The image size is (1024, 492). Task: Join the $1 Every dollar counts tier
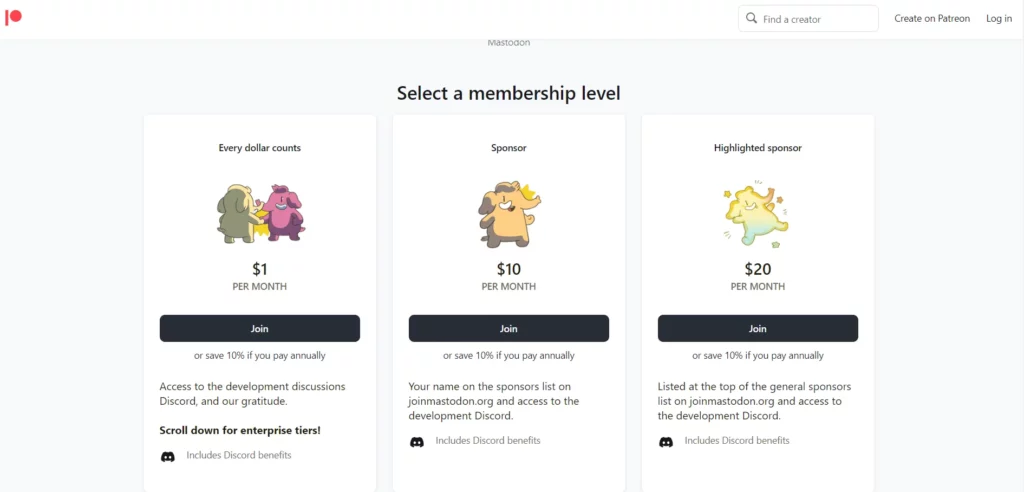pos(260,329)
